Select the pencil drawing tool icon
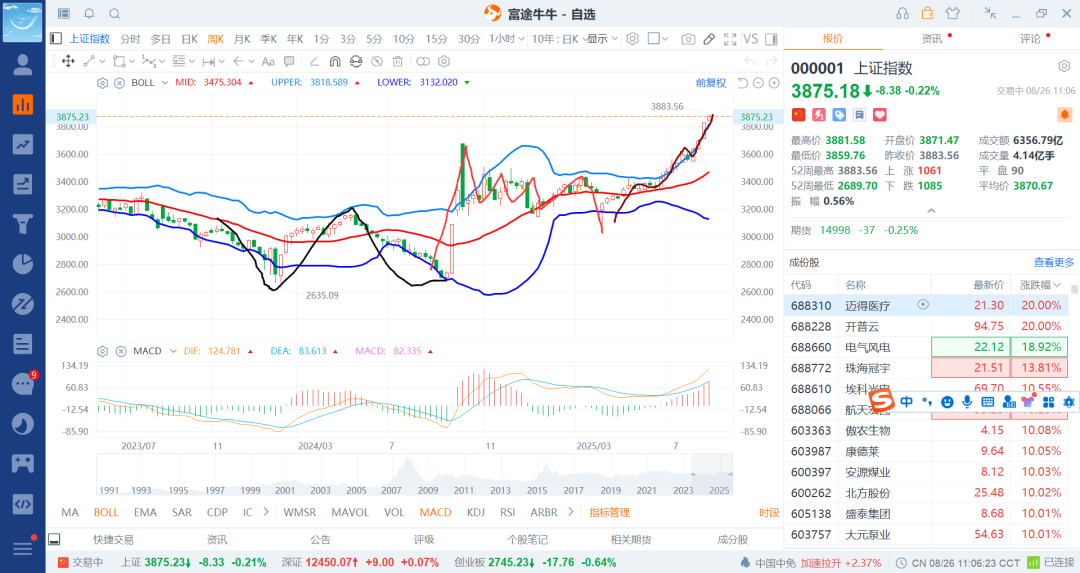This screenshot has width=1080, height=573. coord(709,39)
